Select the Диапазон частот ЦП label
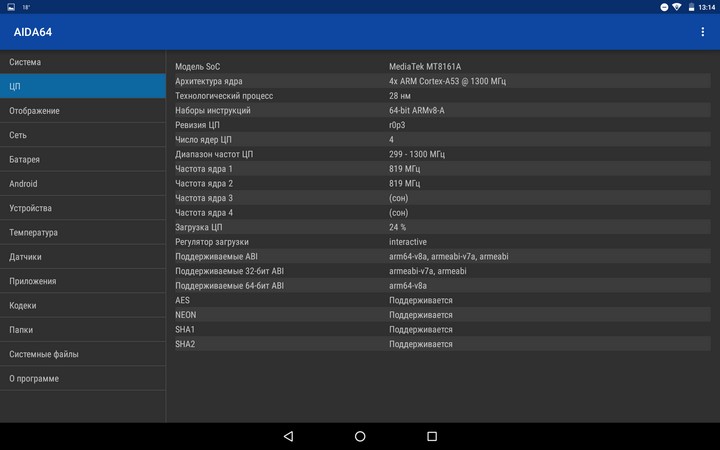720x450 pixels. (214, 154)
